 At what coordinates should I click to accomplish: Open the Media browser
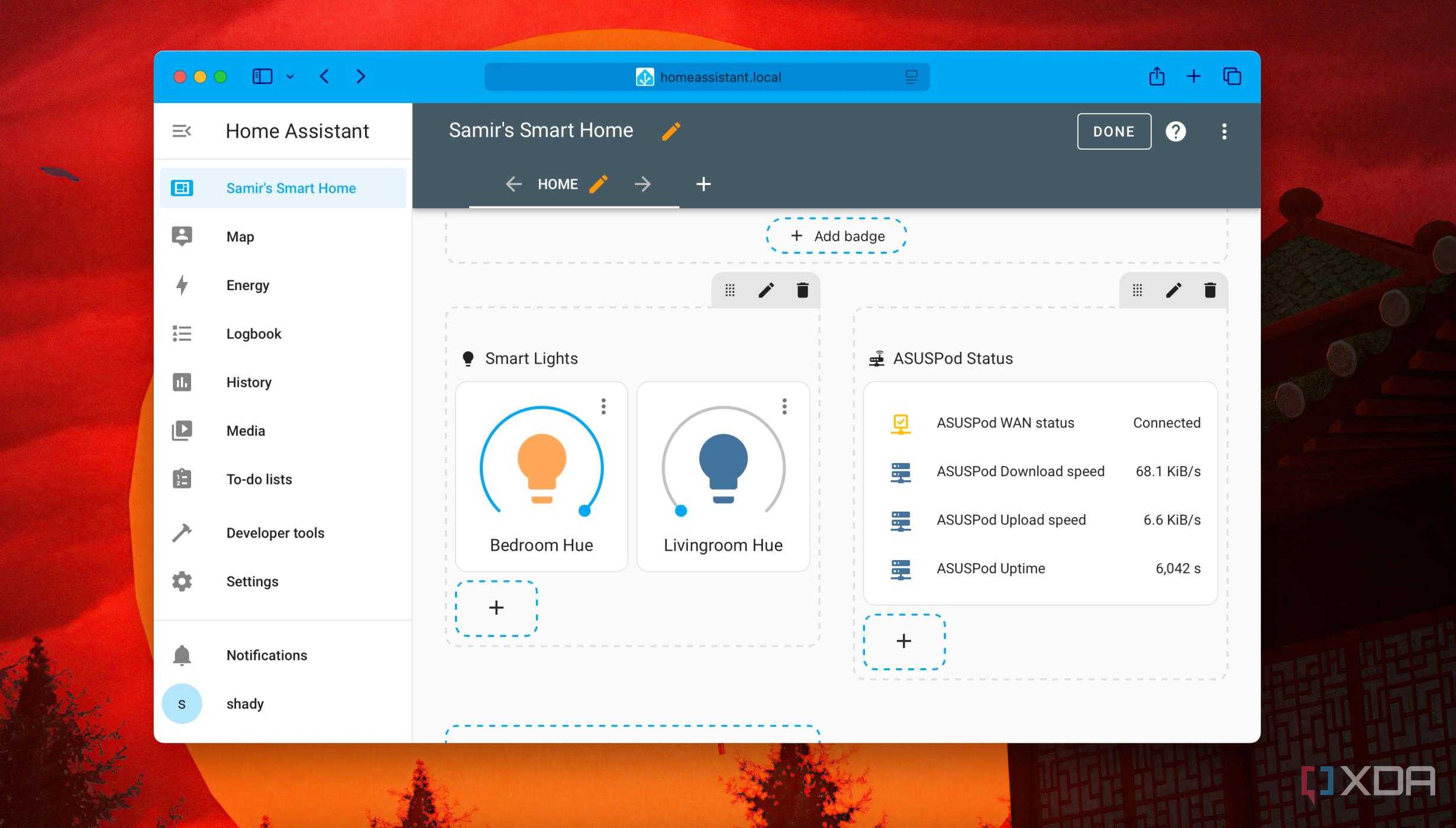point(283,431)
